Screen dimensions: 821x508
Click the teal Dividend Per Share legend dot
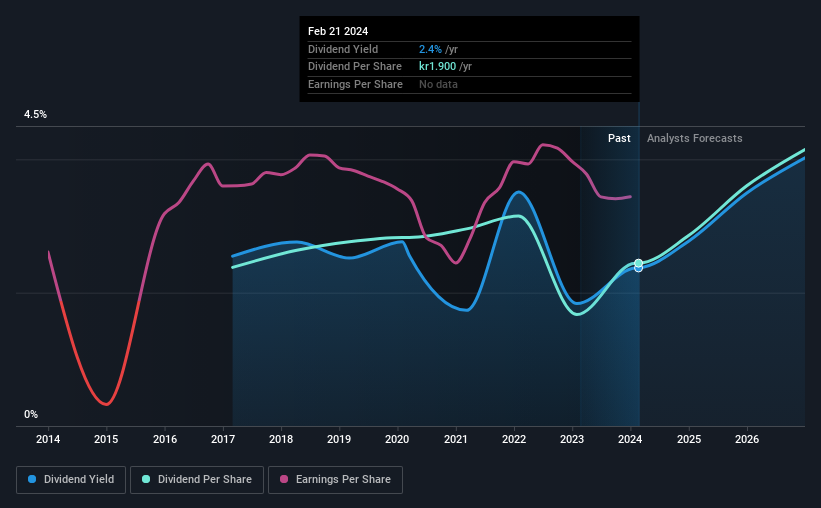[x=146, y=479]
